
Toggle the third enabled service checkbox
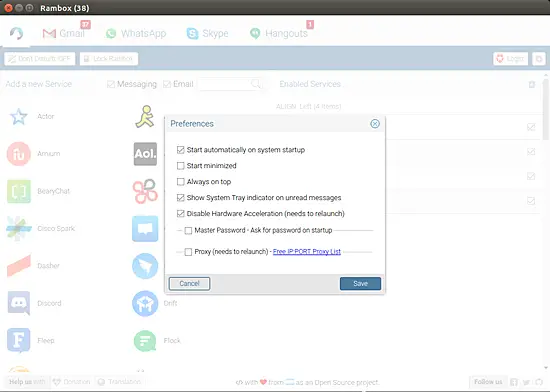click(x=531, y=176)
